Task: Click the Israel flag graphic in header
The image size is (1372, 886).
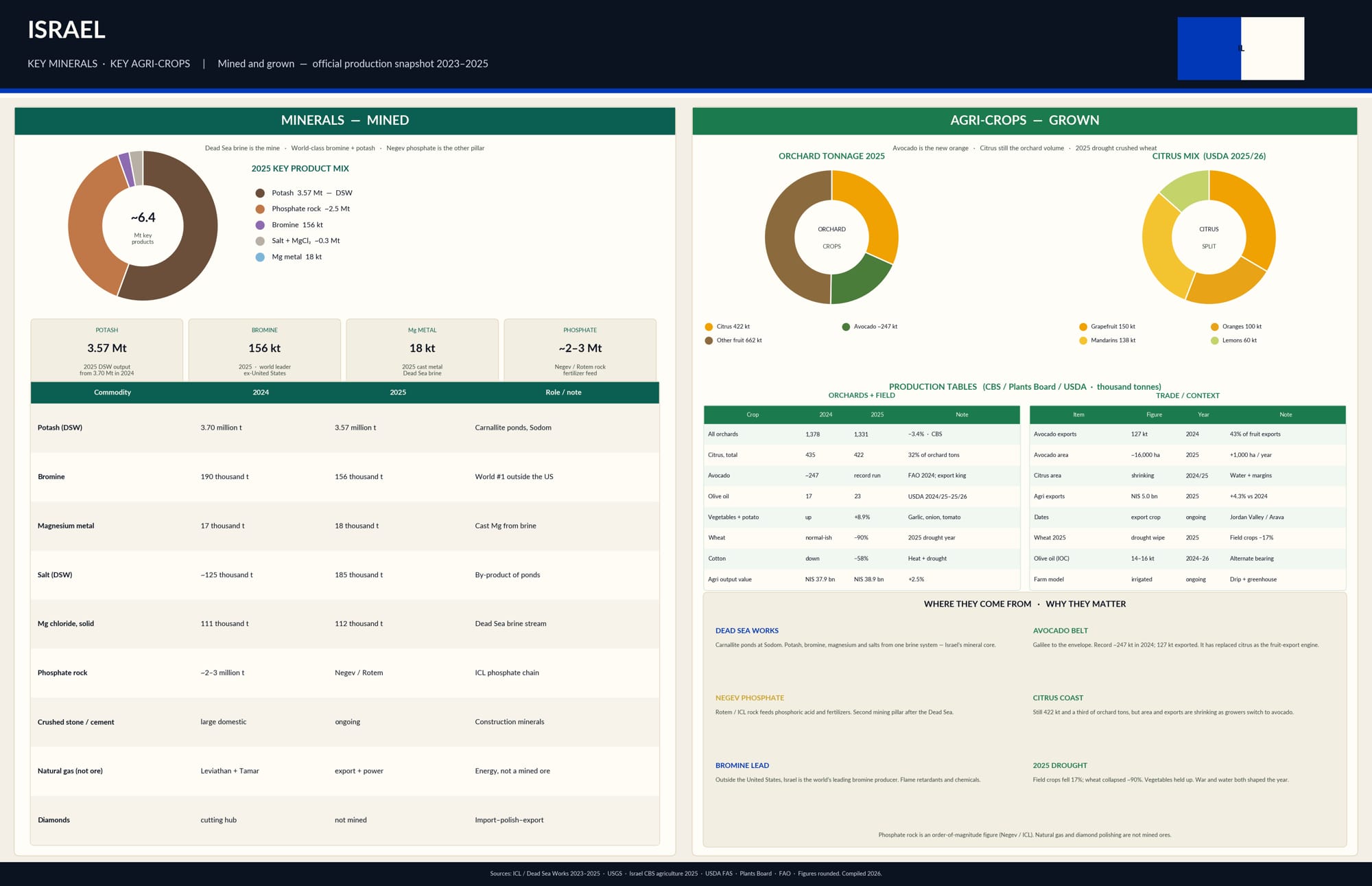Action: point(1240,49)
